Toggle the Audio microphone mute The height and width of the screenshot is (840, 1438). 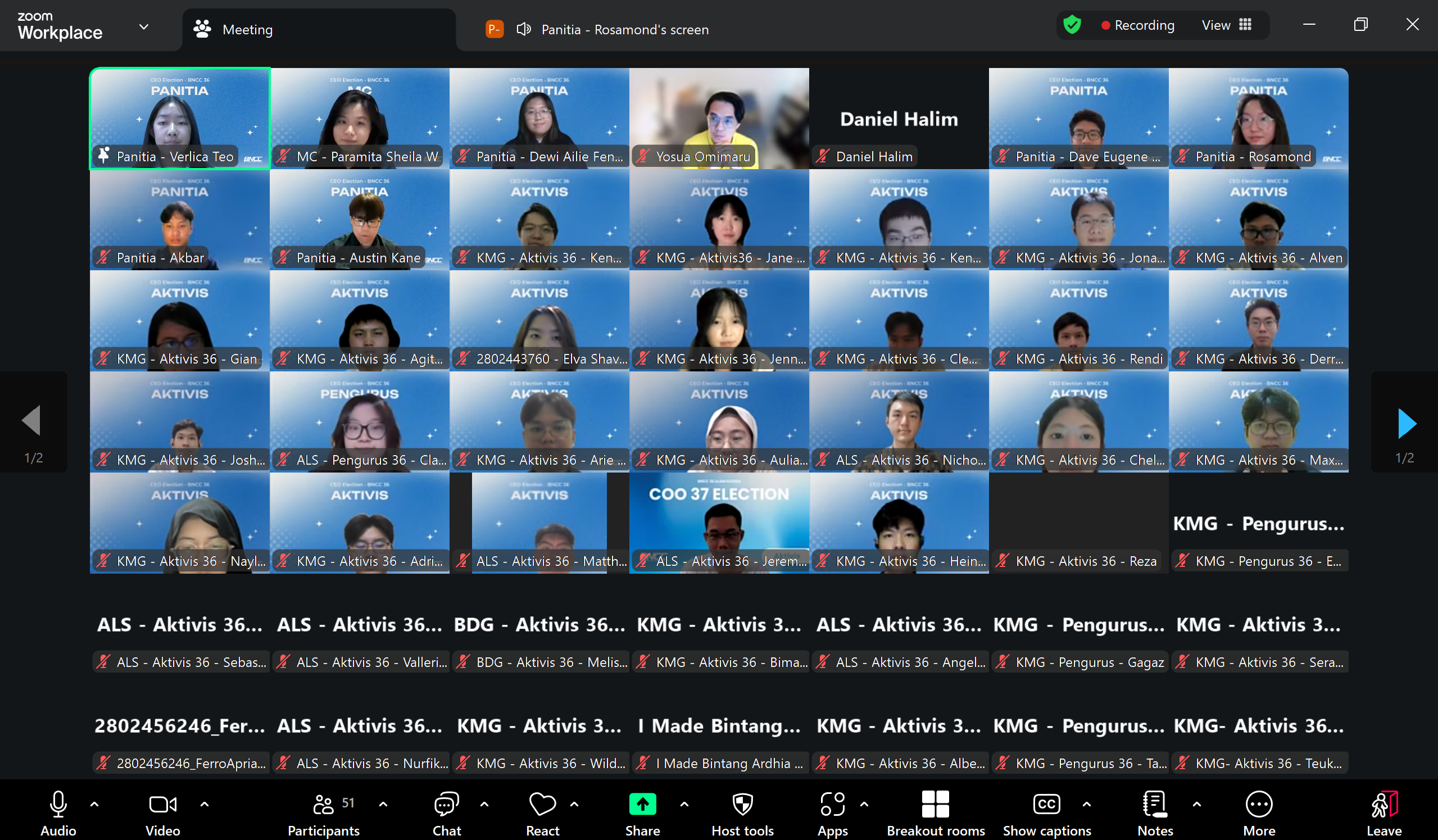tap(58, 805)
